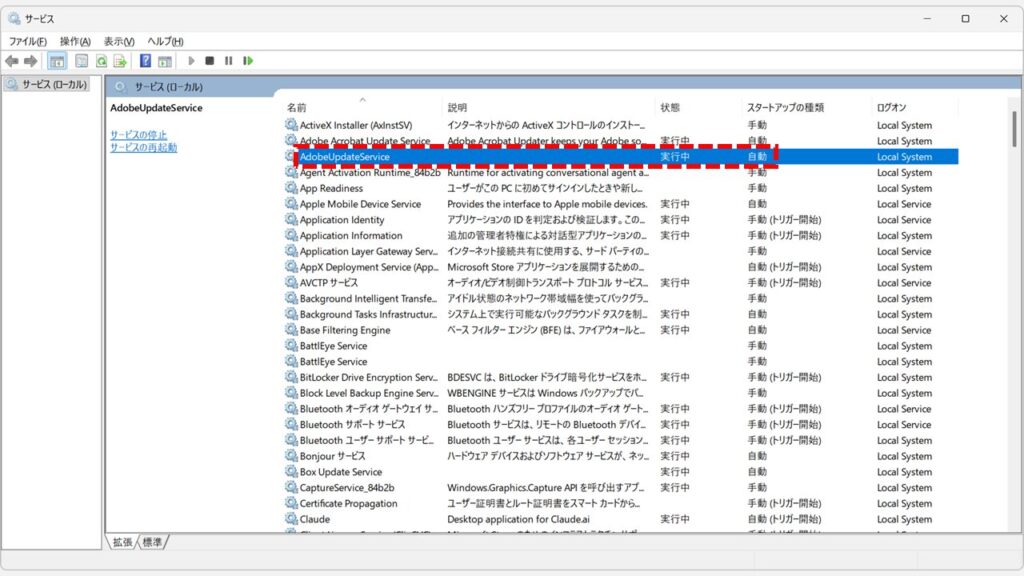Click the Start Service play icon

[191, 61]
